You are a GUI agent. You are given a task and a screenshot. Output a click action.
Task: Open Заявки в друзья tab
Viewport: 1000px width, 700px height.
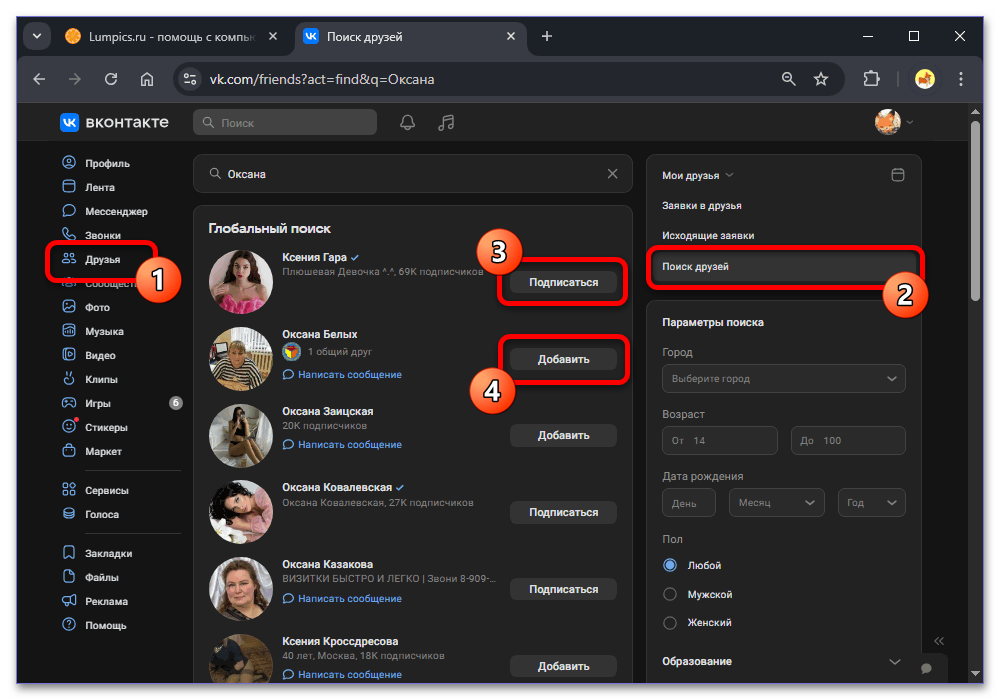702,206
